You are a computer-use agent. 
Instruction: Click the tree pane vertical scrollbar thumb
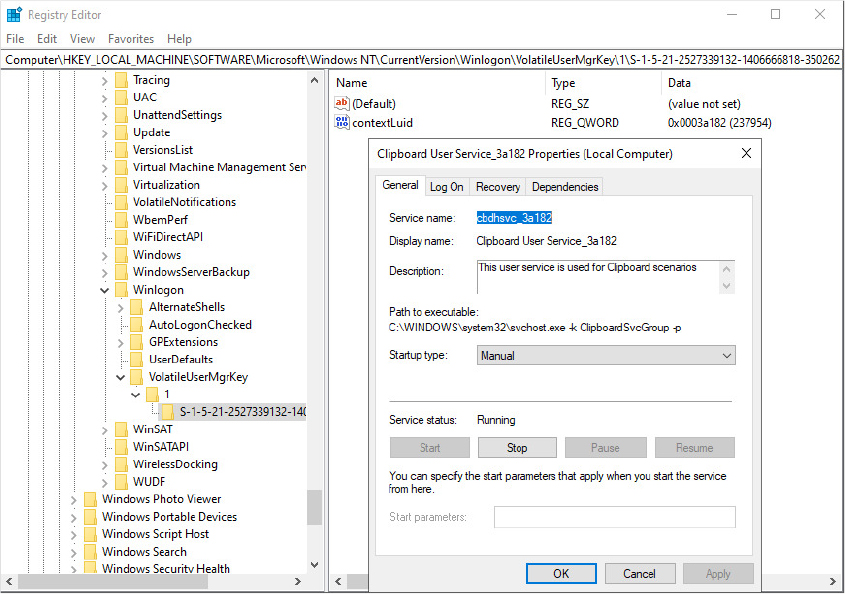314,507
